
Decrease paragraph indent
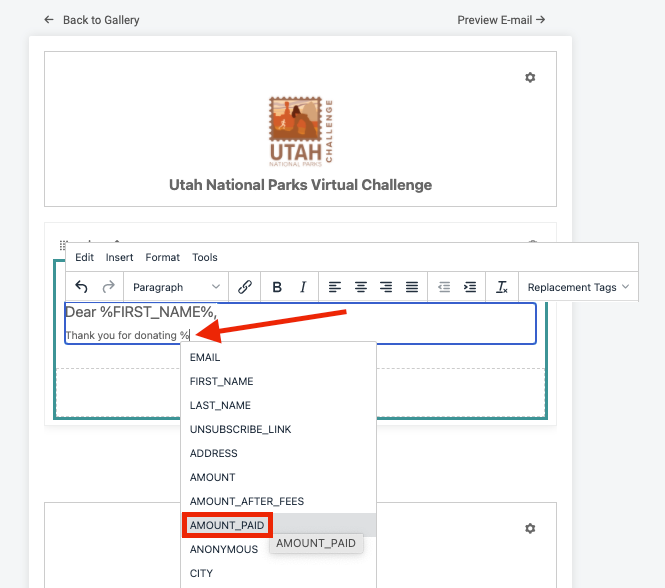pos(444,287)
